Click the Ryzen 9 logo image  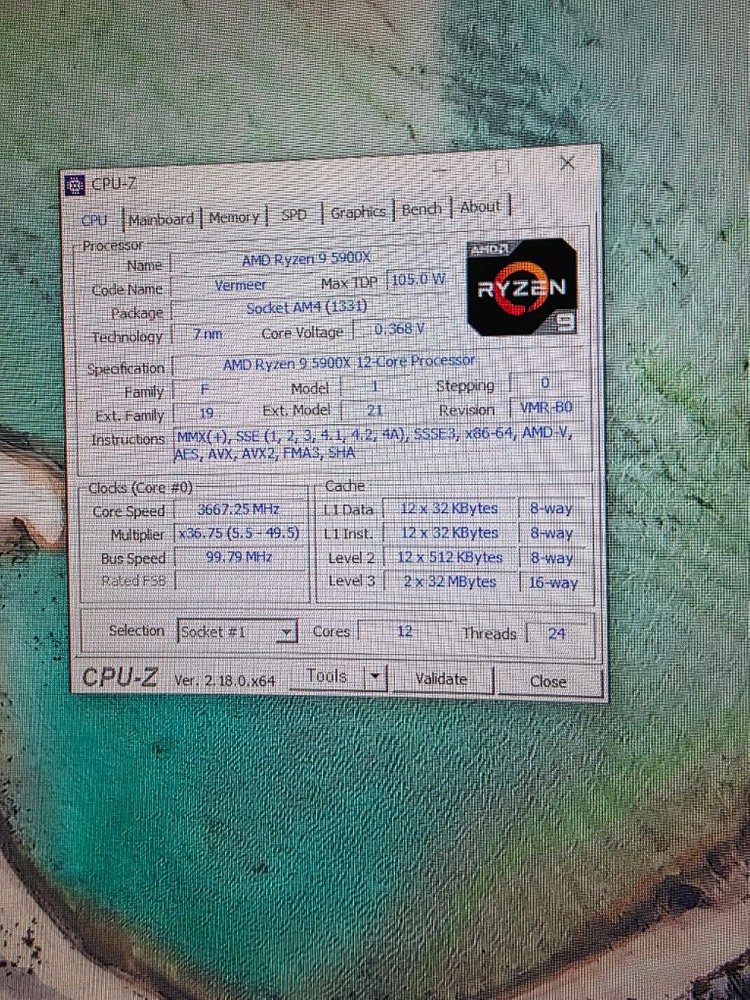(522, 286)
